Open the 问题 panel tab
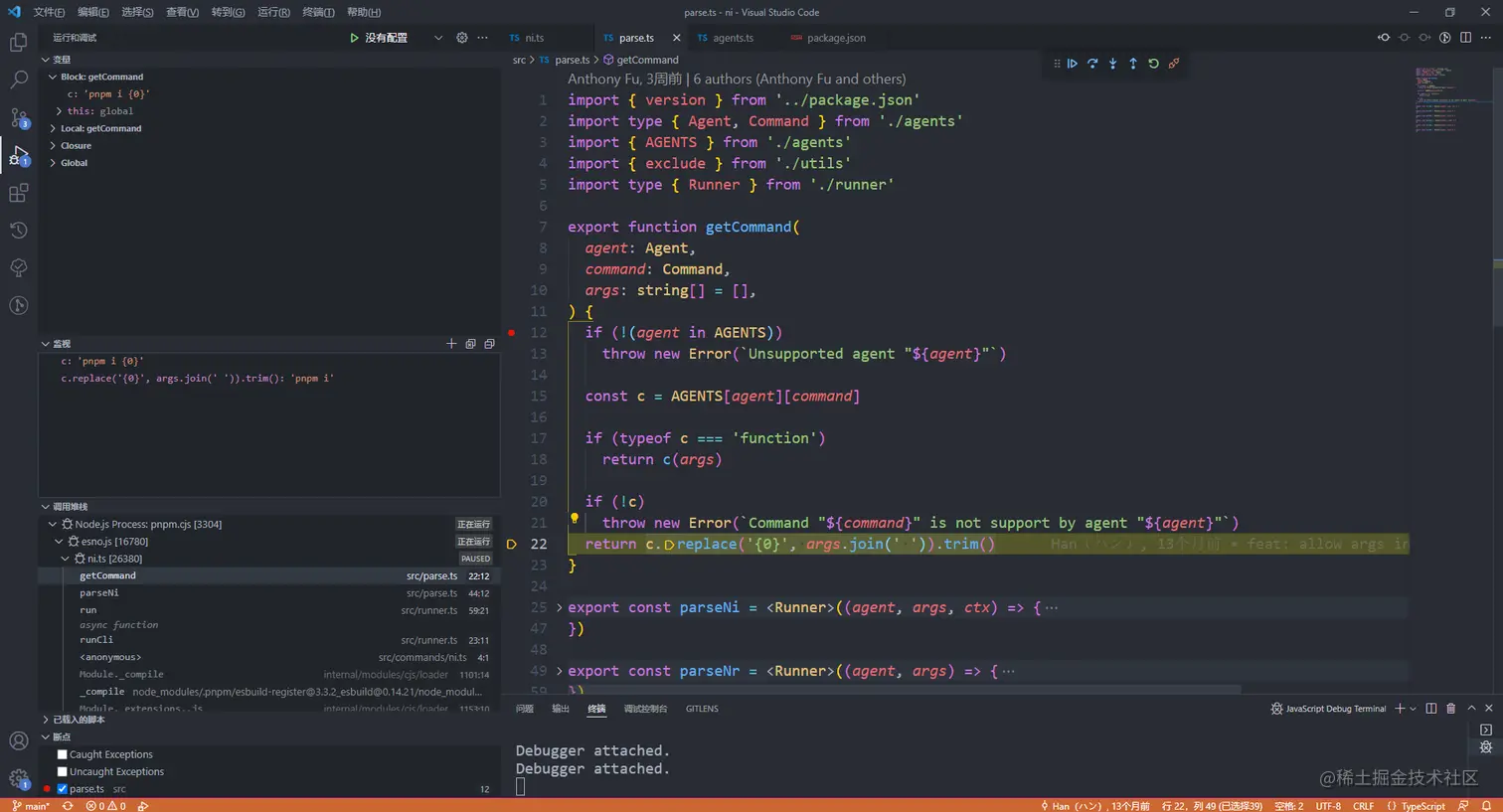 [525, 709]
